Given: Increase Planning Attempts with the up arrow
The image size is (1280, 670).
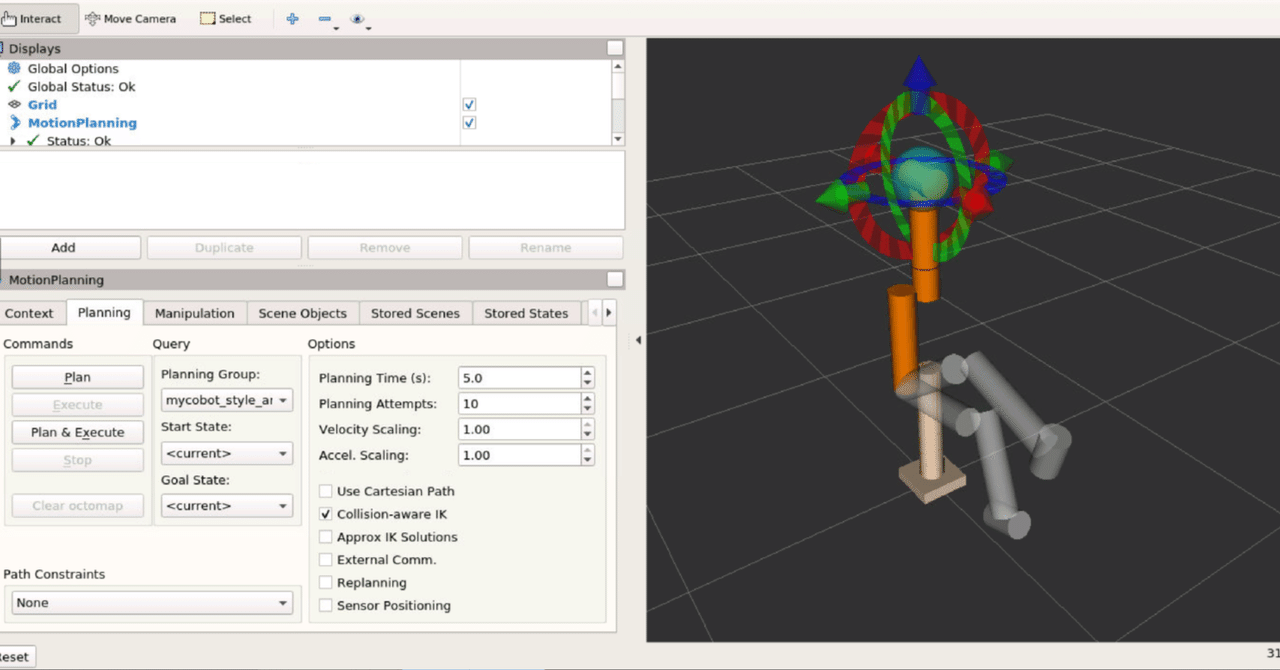Looking at the screenshot, I should 586,398.
